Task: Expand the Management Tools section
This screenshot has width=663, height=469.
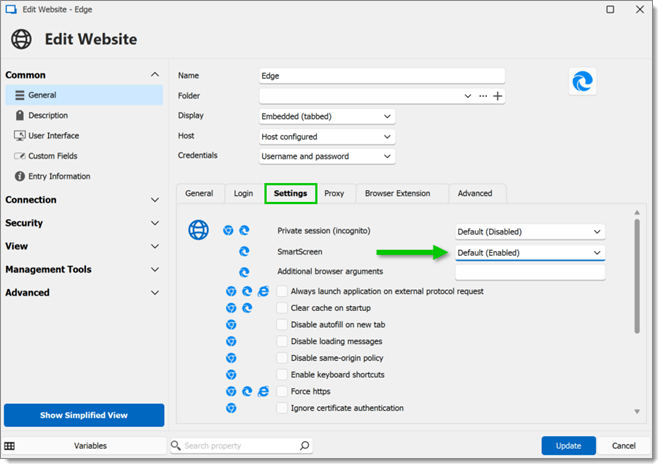Action: tap(155, 270)
